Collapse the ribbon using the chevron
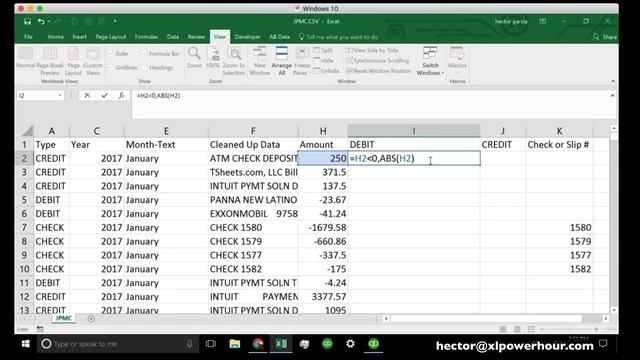The height and width of the screenshot is (360, 640). (613, 81)
